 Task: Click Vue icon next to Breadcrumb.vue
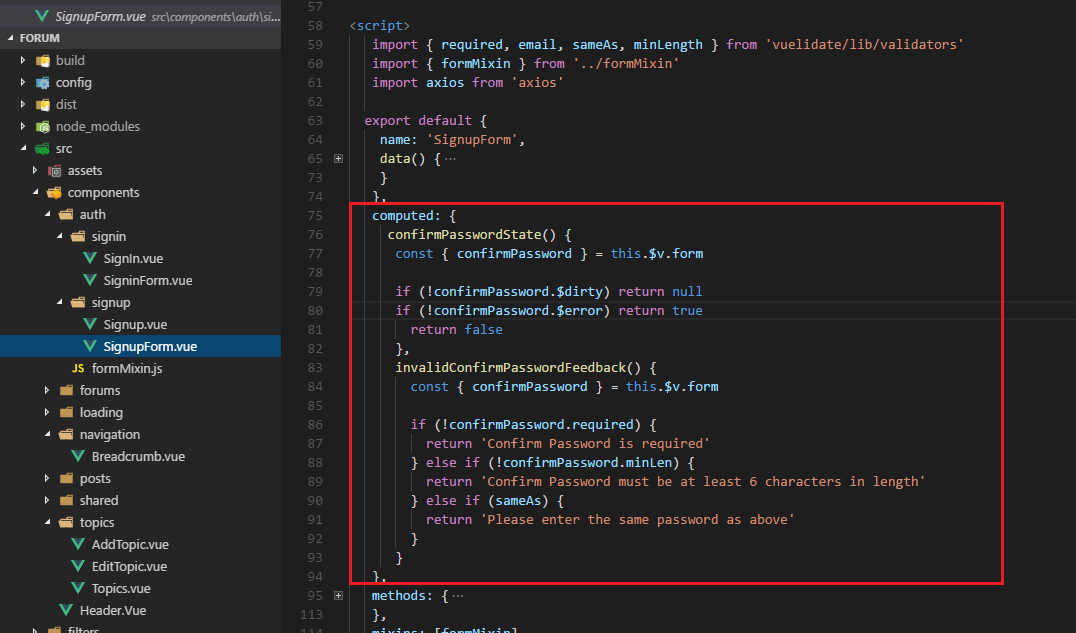pos(78,456)
